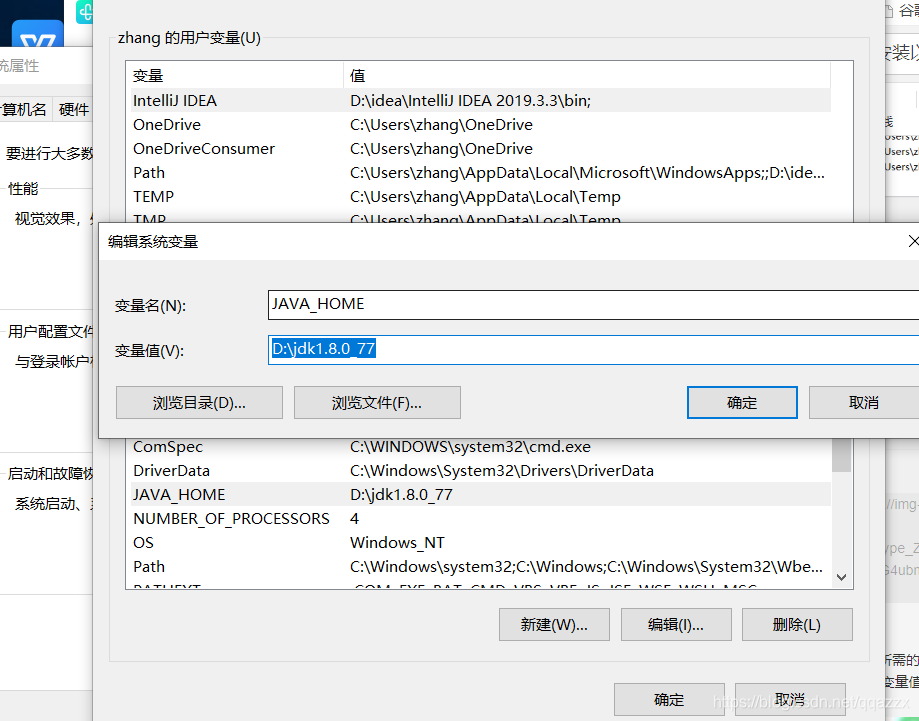919x721 pixels.
Task: Click the variable value field with D:\jdk1.8.0_77
Action: [x=593, y=350]
